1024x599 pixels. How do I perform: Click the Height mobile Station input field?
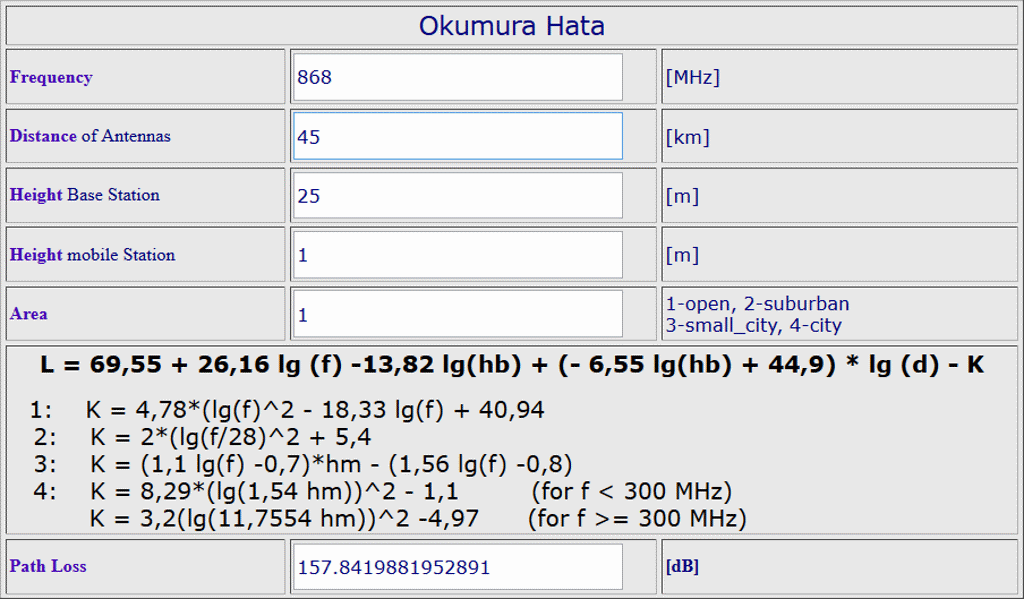(x=458, y=255)
